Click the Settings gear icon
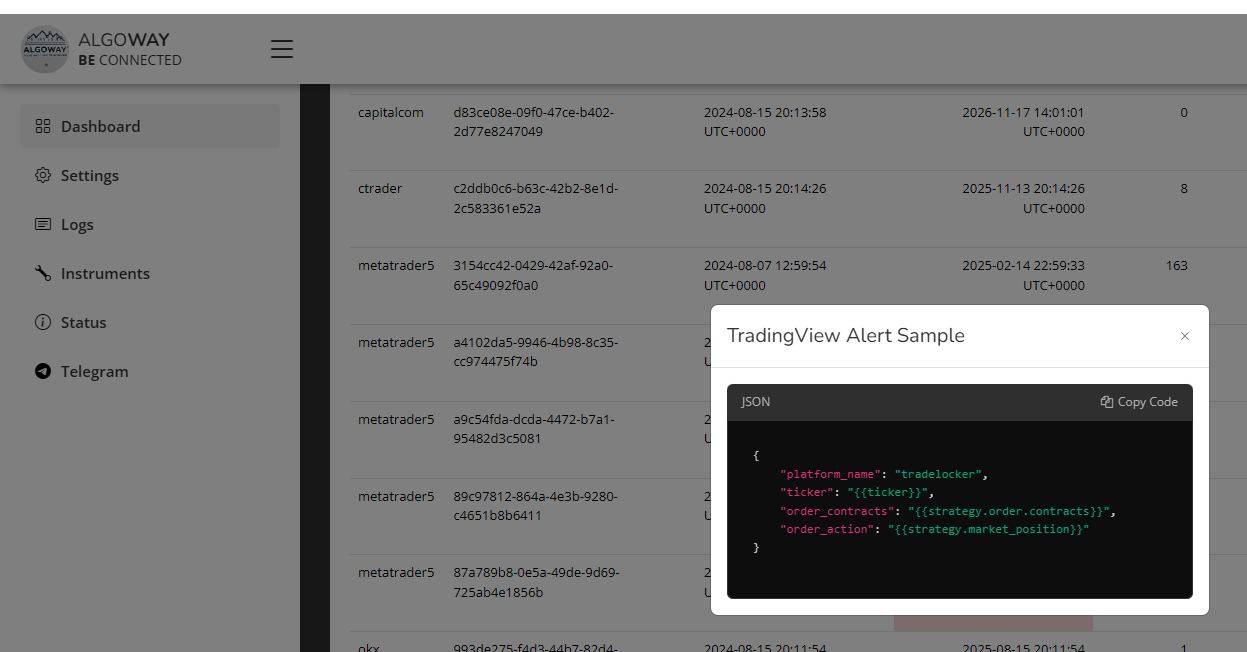 click(x=43, y=175)
